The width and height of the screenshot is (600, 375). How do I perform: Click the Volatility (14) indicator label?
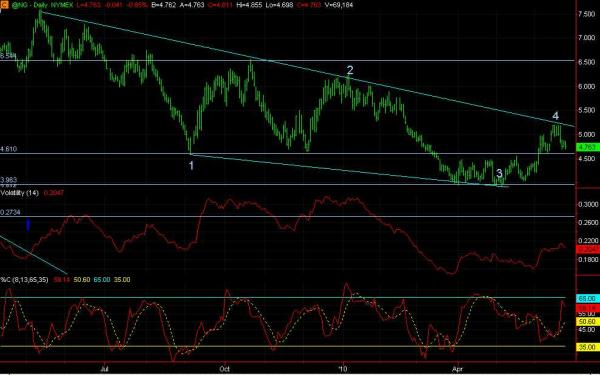point(20,193)
